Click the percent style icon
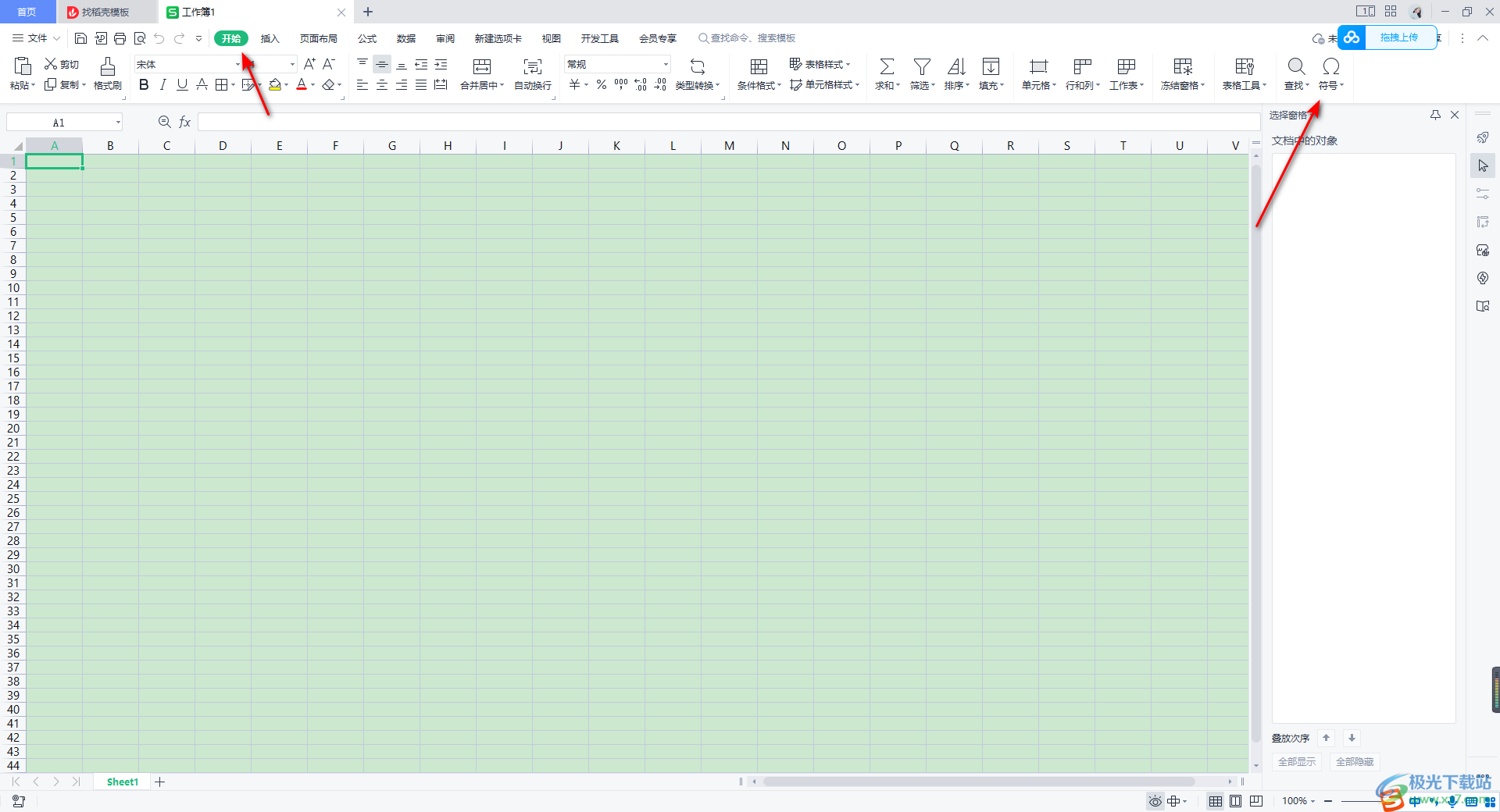The height and width of the screenshot is (812, 1500). pyautogui.click(x=602, y=84)
